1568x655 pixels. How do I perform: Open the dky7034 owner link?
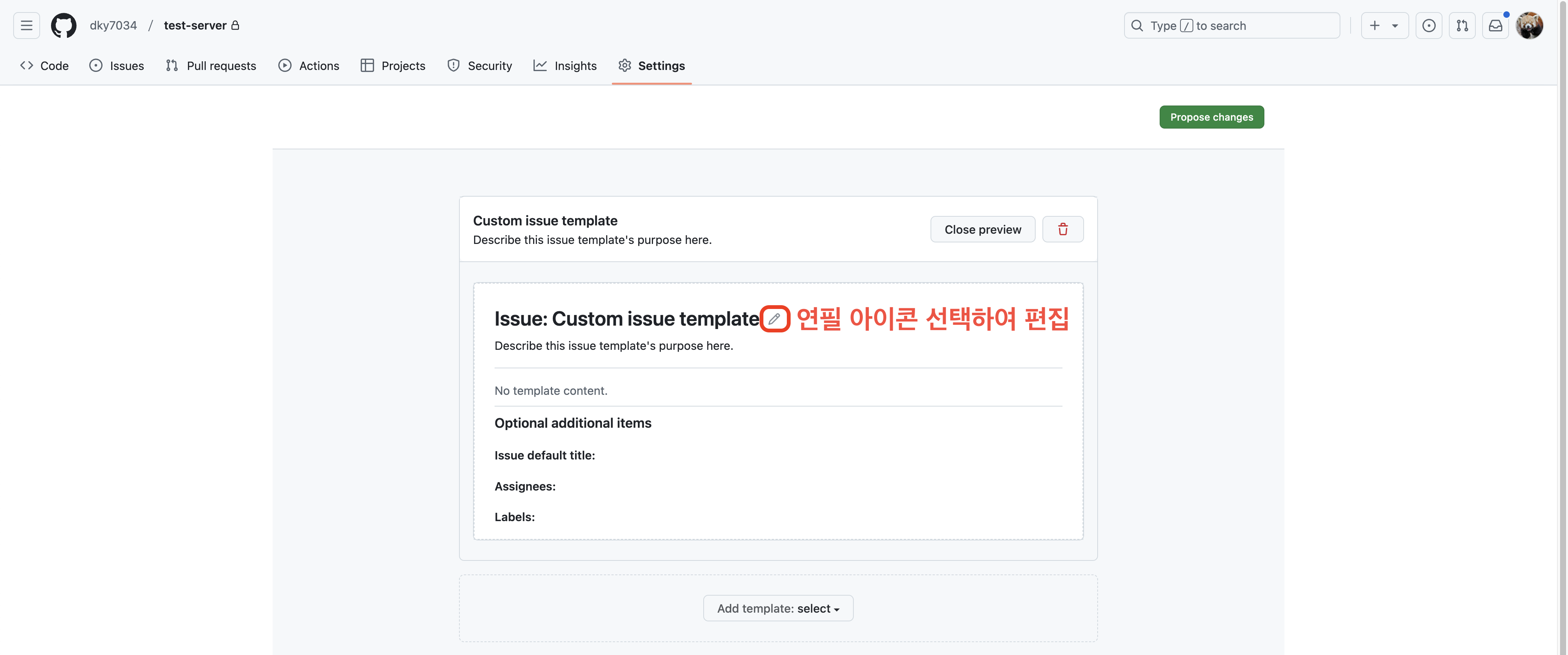(x=113, y=26)
